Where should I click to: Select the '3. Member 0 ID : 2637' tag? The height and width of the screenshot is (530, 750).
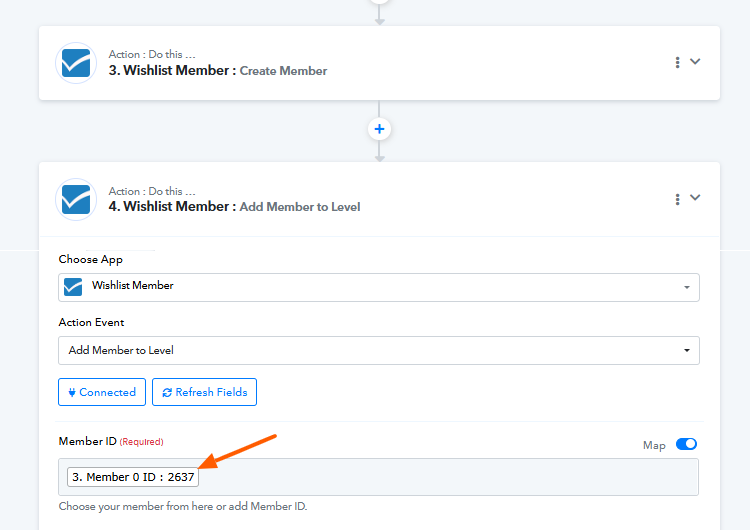tap(133, 477)
